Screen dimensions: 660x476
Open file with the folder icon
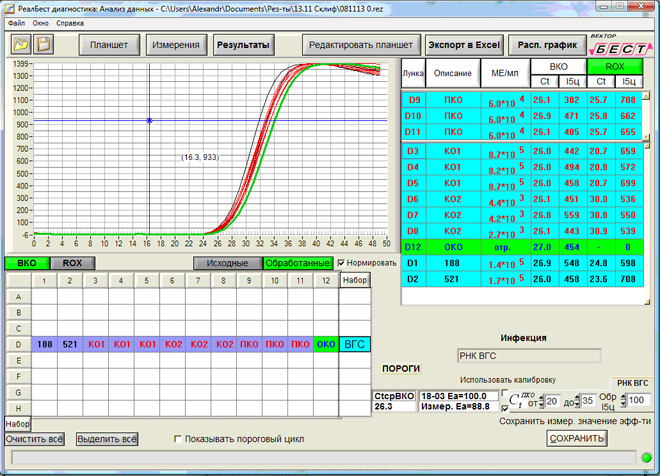20,45
